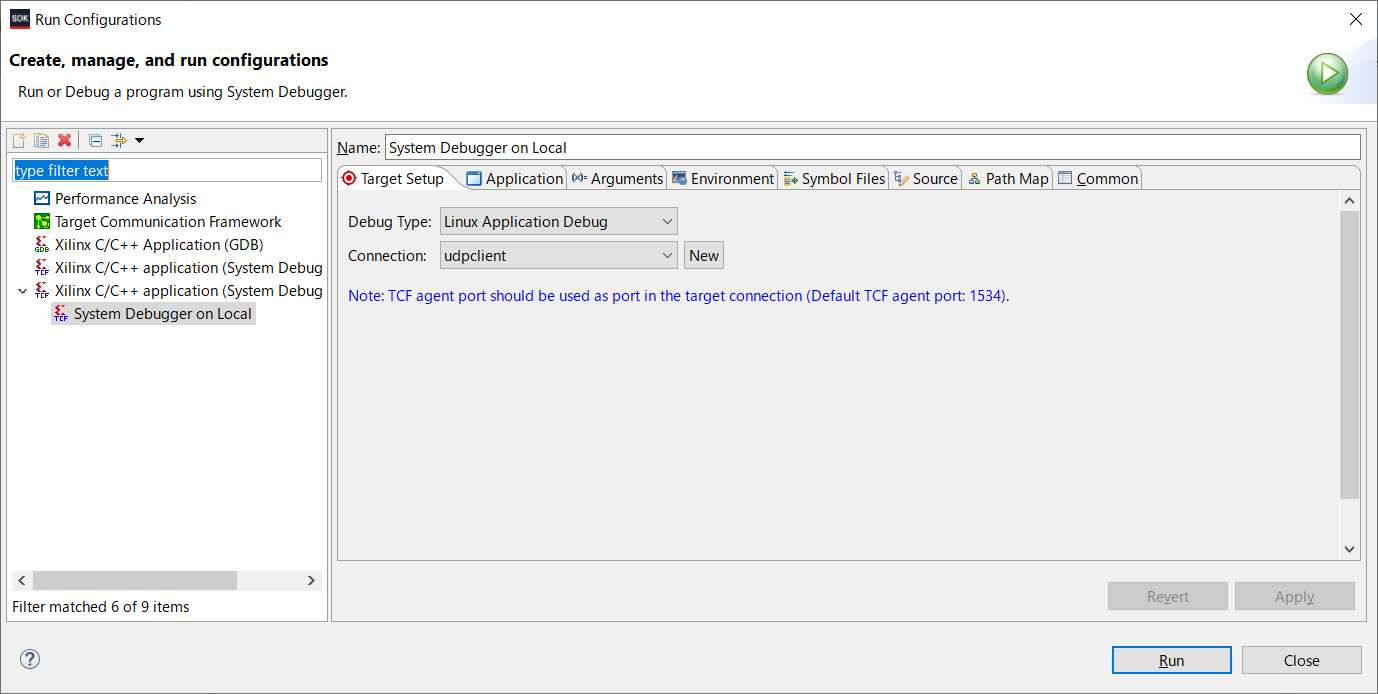The image size is (1378, 694).
Task: Switch to the Target Setup tab
Action: pyautogui.click(x=393, y=178)
